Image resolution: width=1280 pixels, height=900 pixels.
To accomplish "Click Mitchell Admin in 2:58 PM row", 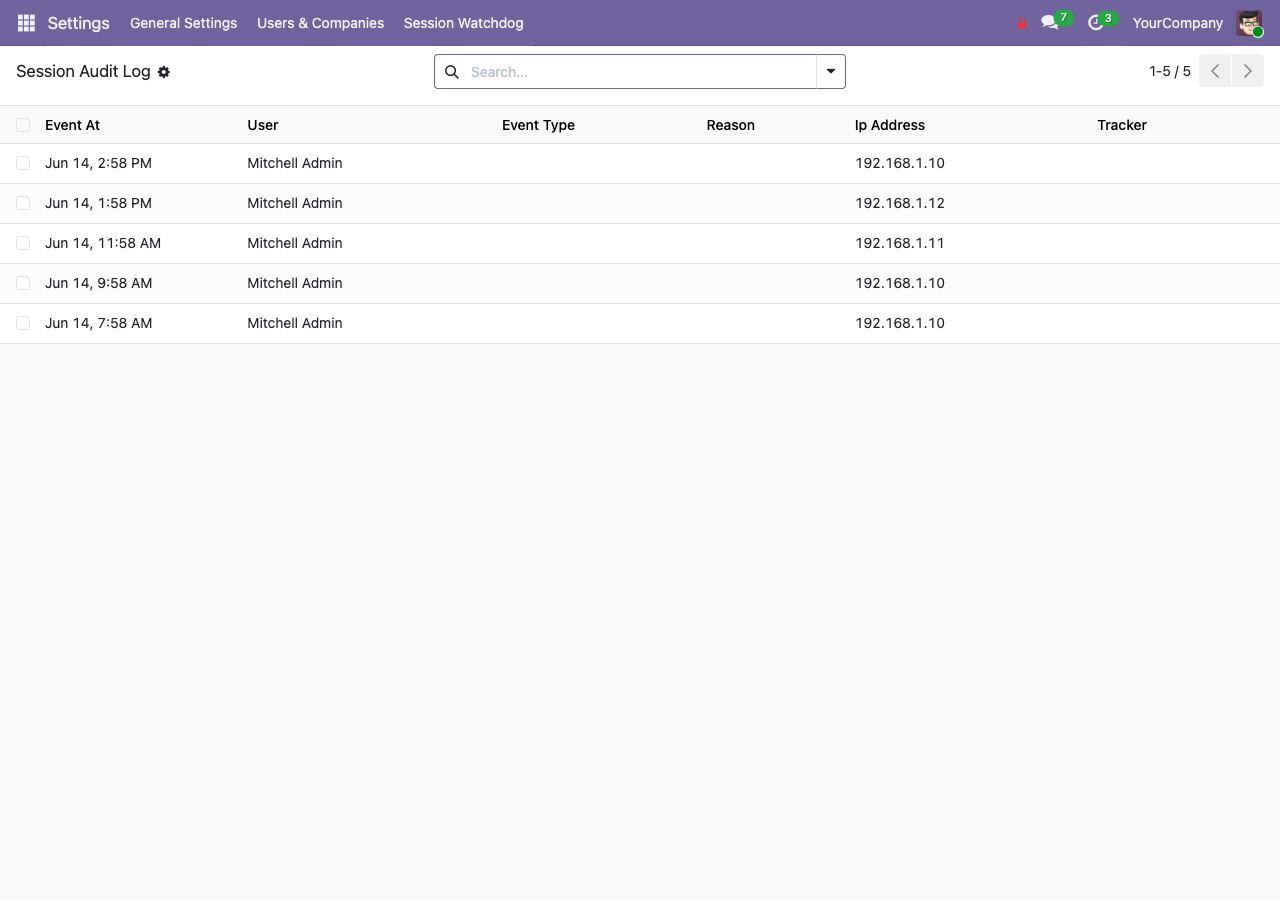I will pos(295,163).
